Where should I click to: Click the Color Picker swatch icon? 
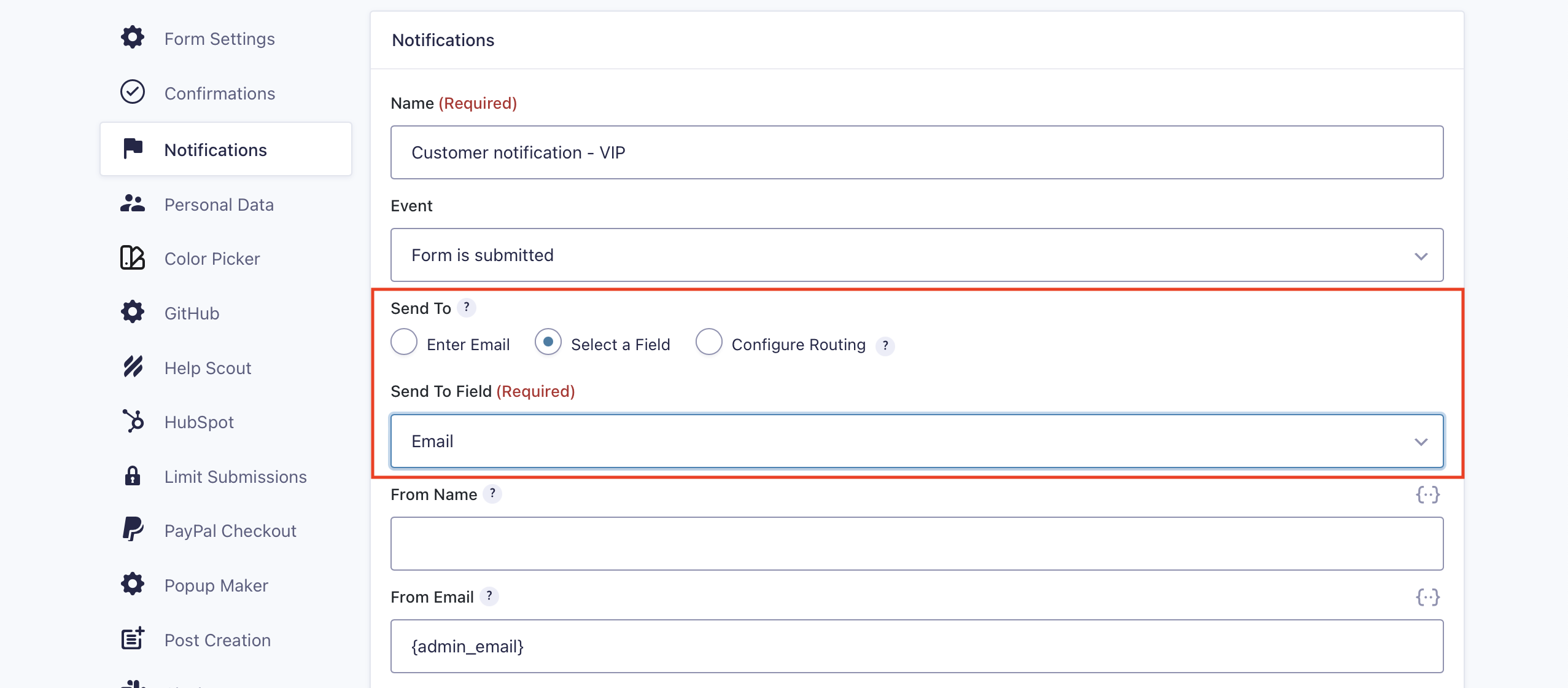click(x=133, y=258)
